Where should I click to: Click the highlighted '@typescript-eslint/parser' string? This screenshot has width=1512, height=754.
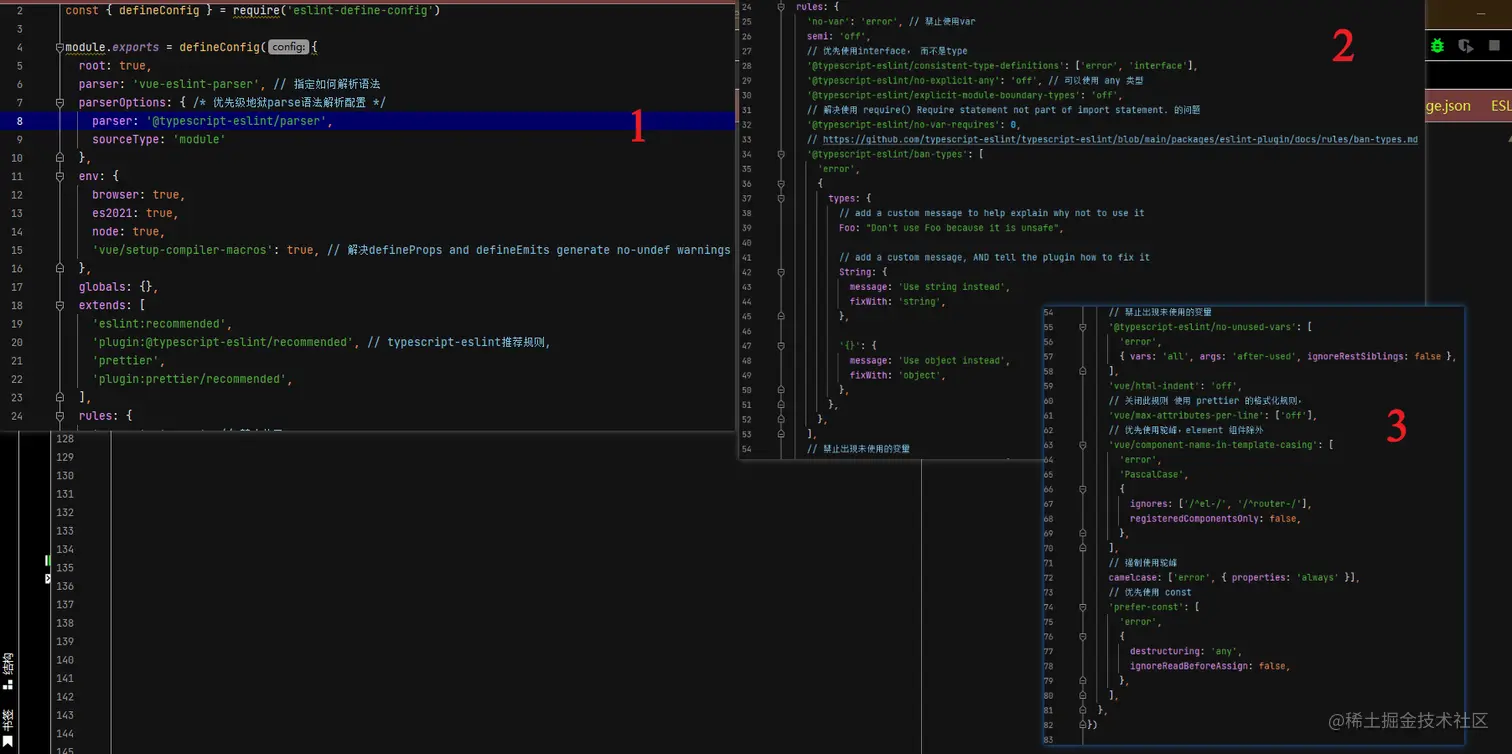coord(236,121)
